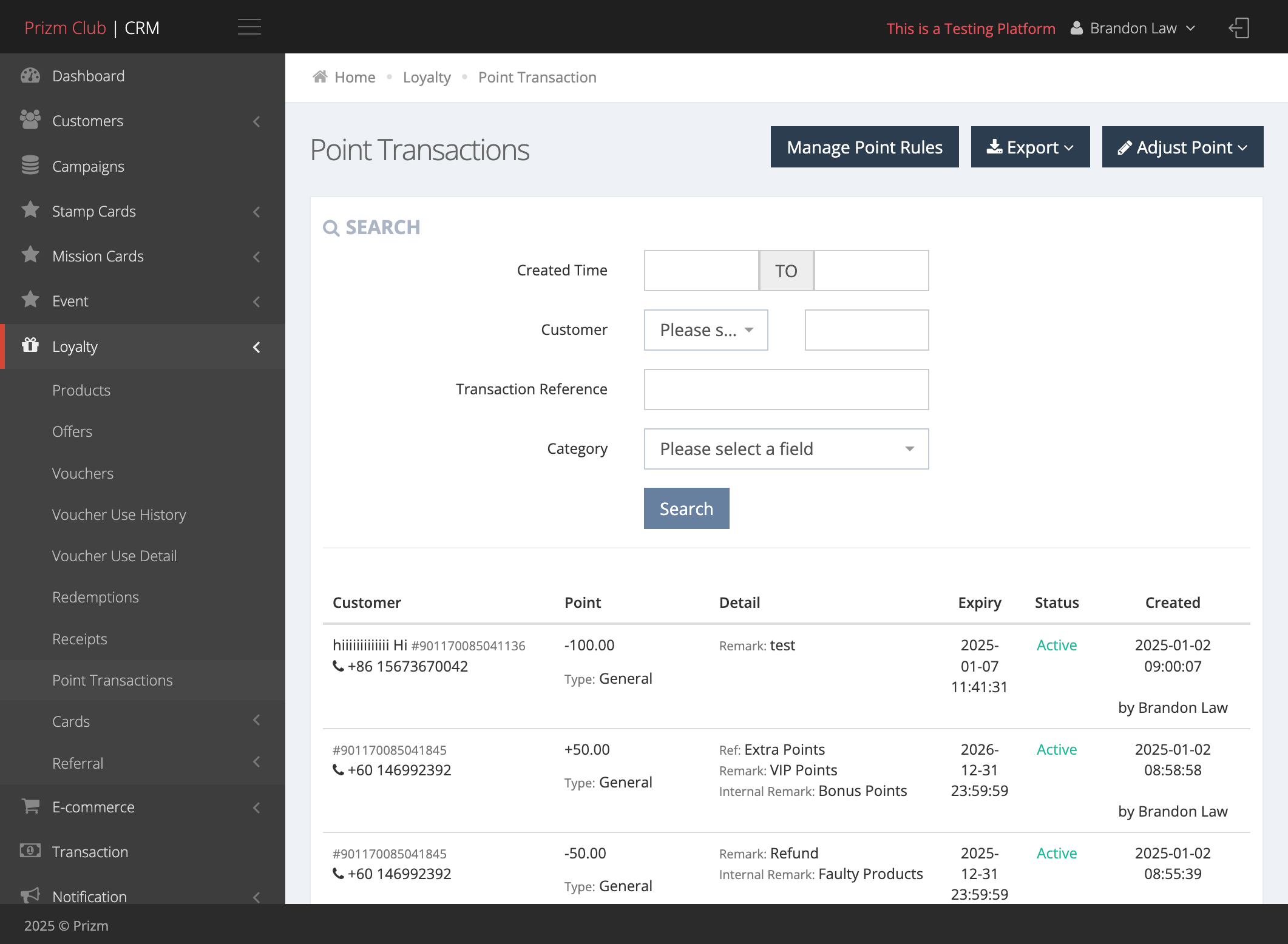Viewport: 1288px width, 944px height.
Task: Click the Loyalty gift icon
Action: pos(30,345)
